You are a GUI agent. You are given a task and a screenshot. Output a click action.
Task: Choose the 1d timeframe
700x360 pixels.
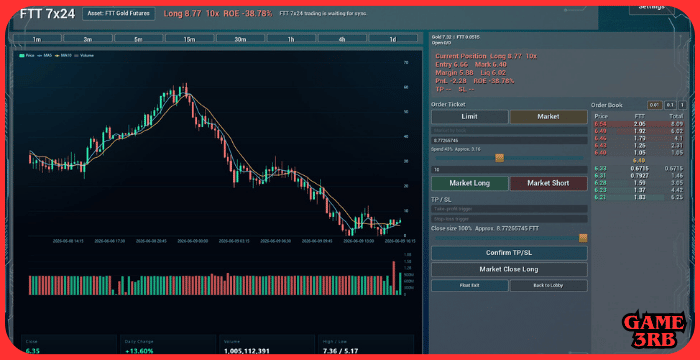(x=393, y=39)
